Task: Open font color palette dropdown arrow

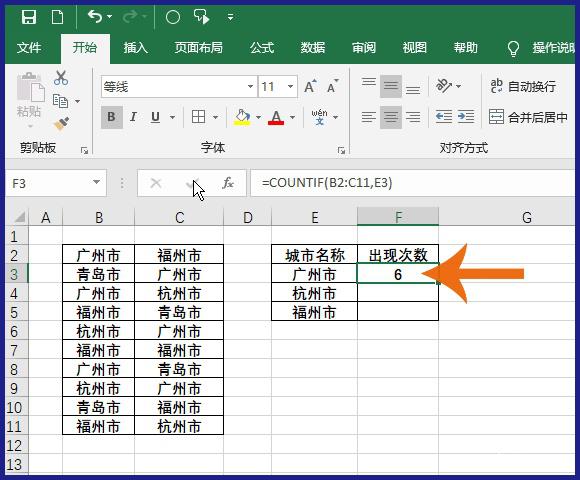Action: point(292,117)
